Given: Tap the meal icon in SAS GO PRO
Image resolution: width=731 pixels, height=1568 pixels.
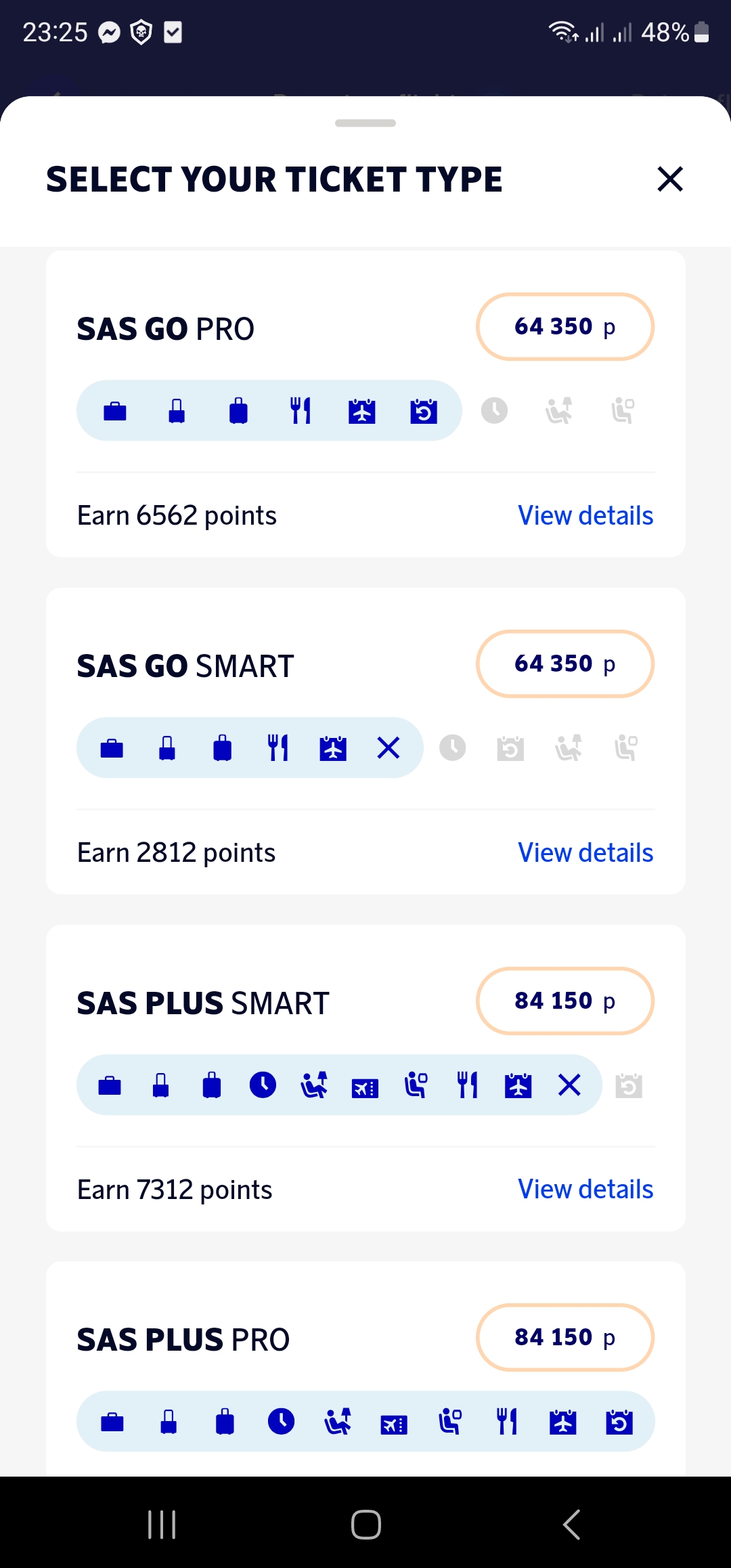Looking at the screenshot, I should point(301,411).
